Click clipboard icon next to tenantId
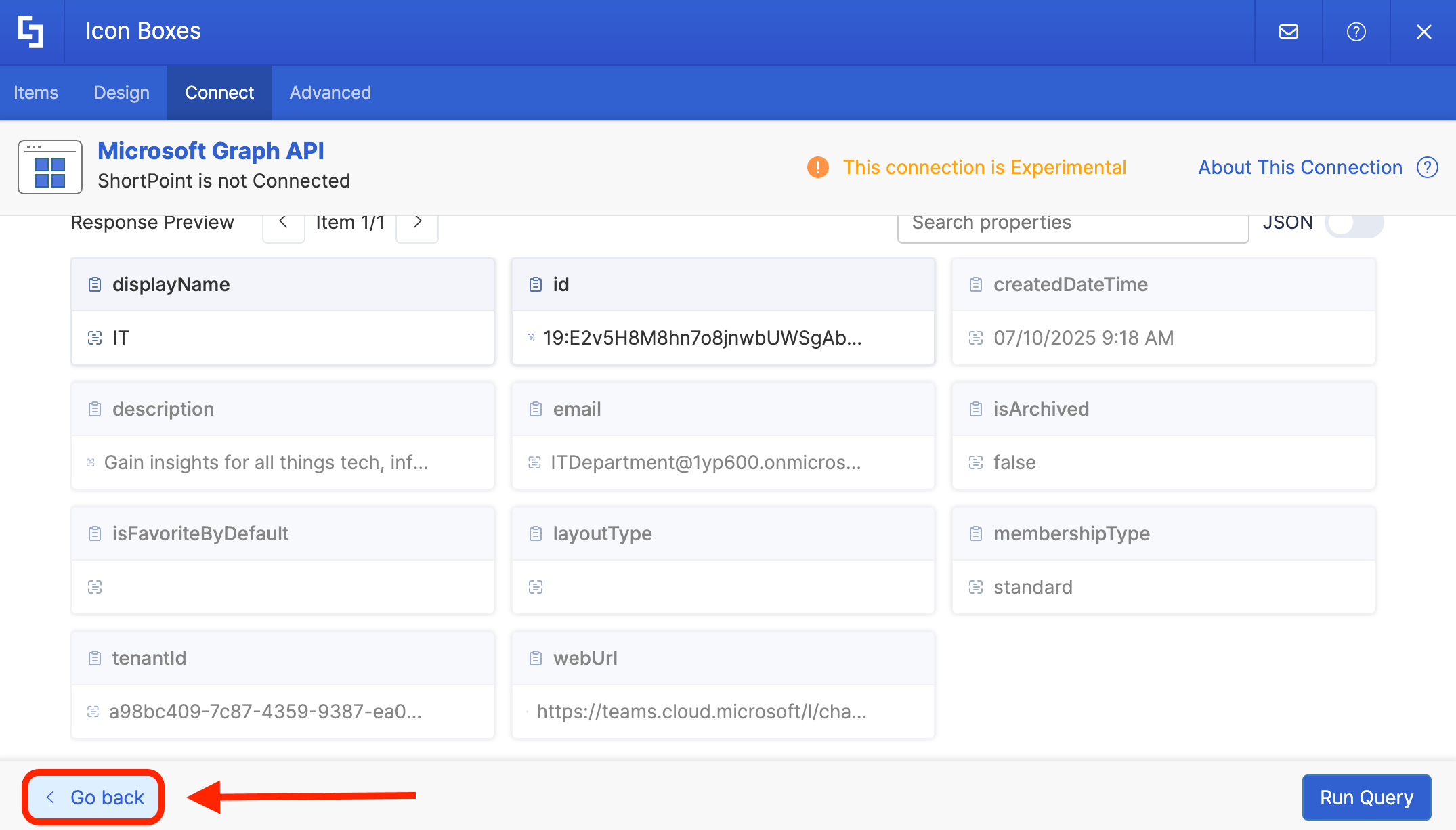The height and width of the screenshot is (830, 1456). [95, 658]
